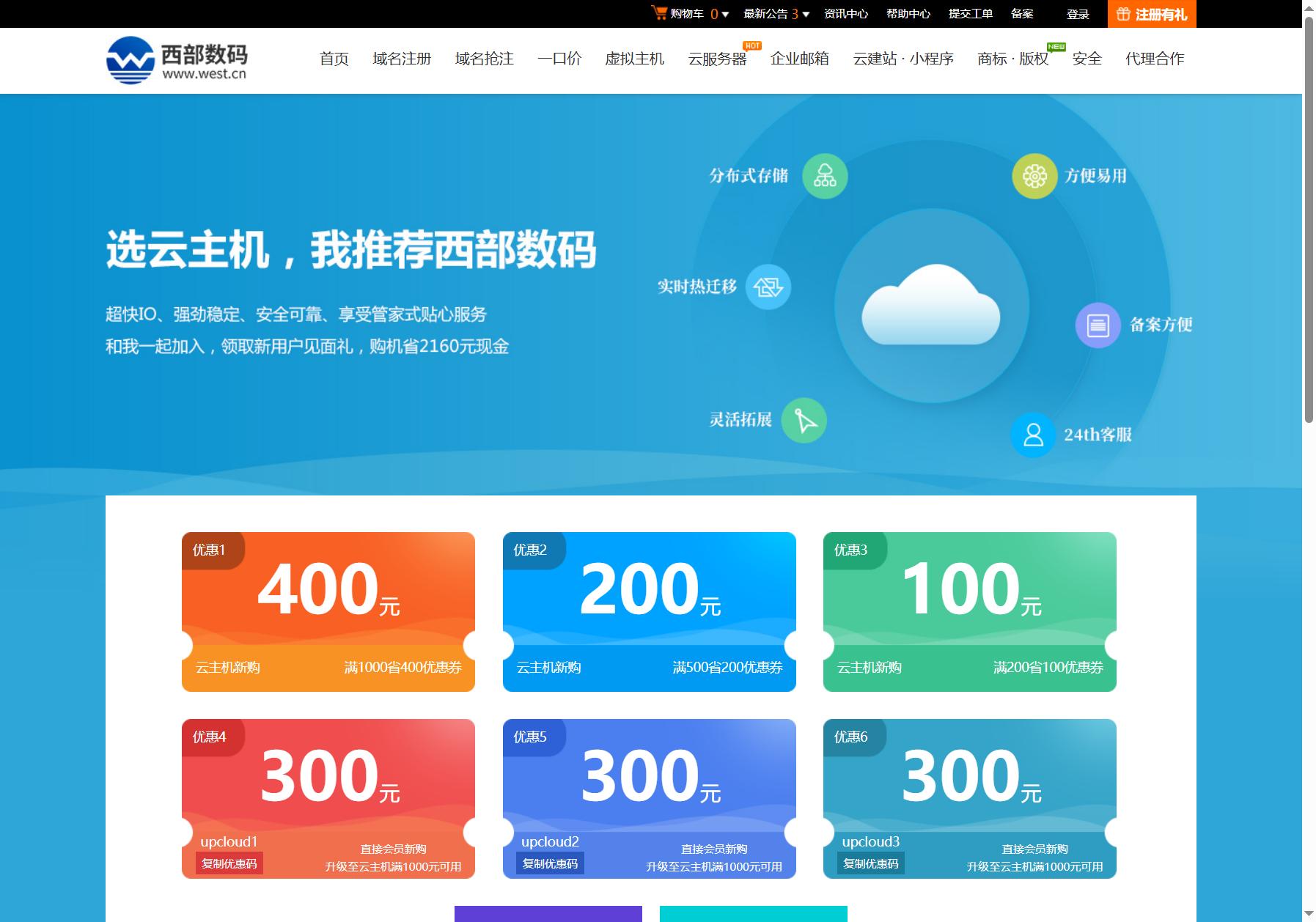
Task: Open 云服务器 menu
Action: pos(717,59)
